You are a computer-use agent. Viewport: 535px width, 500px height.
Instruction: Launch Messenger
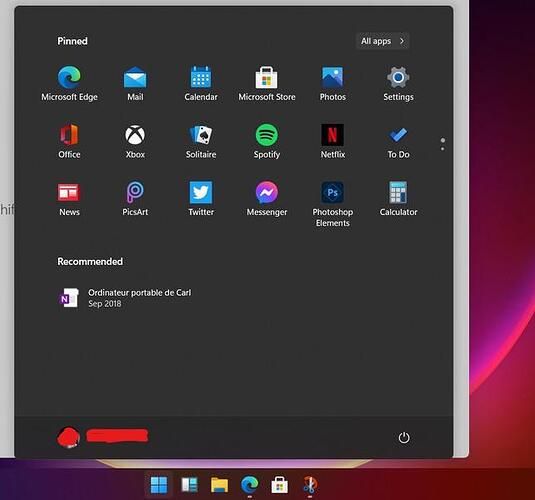pyautogui.click(x=267, y=199)
